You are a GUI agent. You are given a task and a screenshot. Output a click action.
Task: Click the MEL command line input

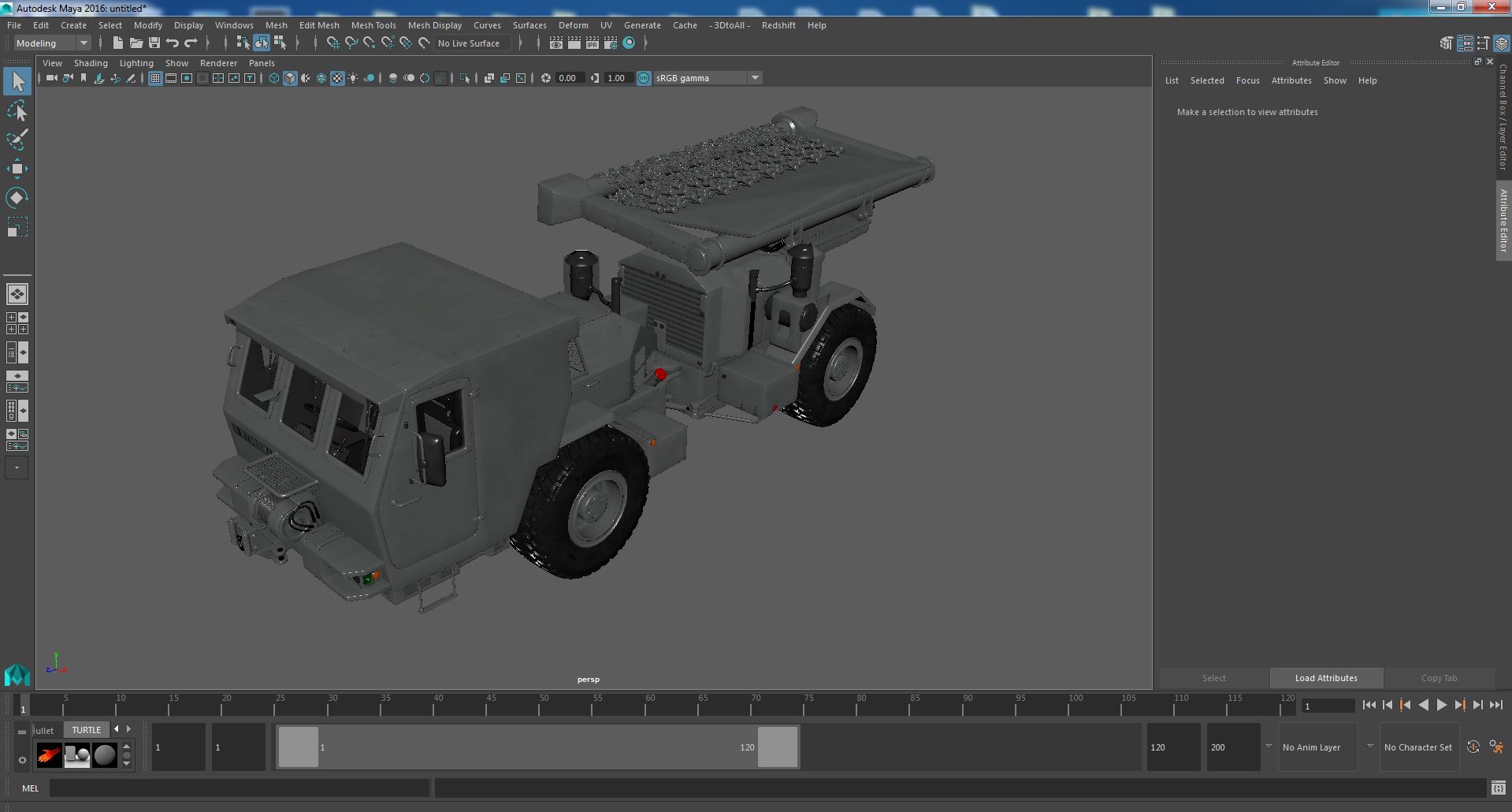[x=240, y=788]
